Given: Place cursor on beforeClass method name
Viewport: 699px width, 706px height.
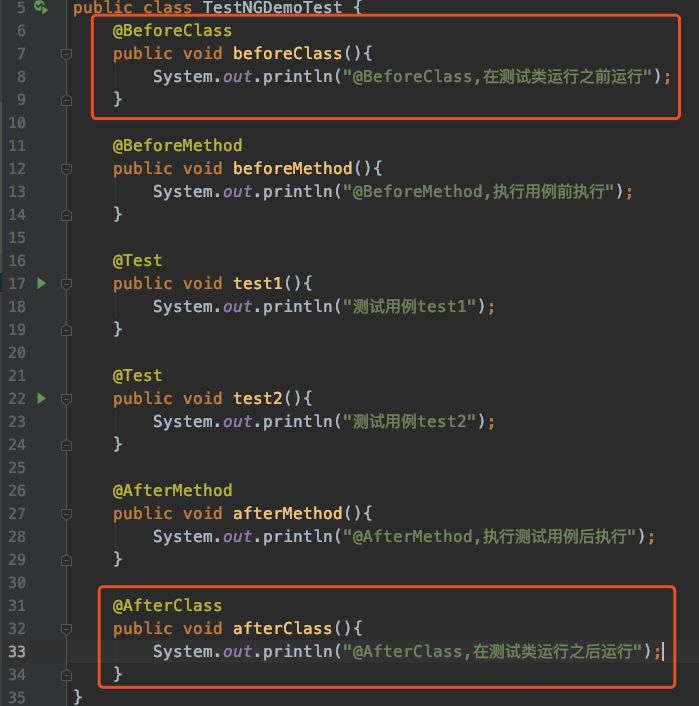Looking at the screenshot, I should pyautogui.click(x=287, y=54).
